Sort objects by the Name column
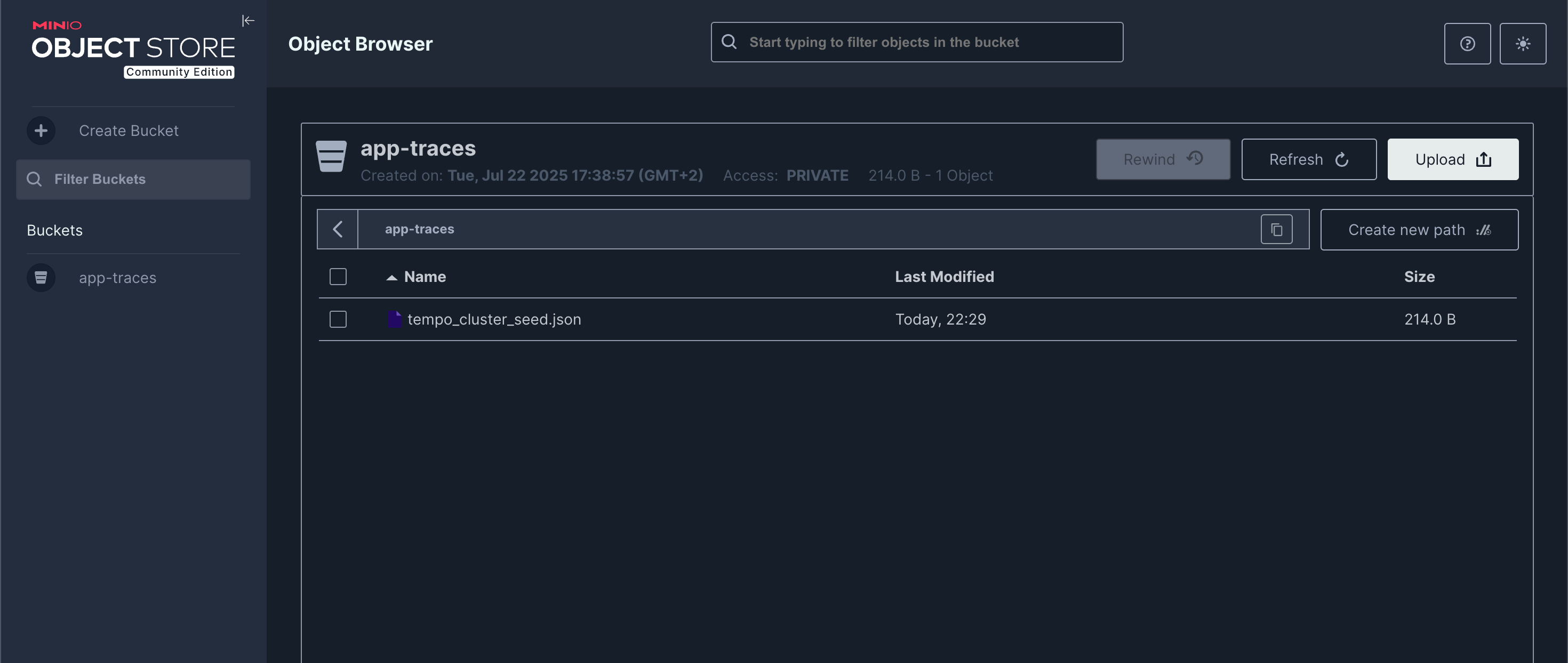1568x663 pixels. click(424, 277)
